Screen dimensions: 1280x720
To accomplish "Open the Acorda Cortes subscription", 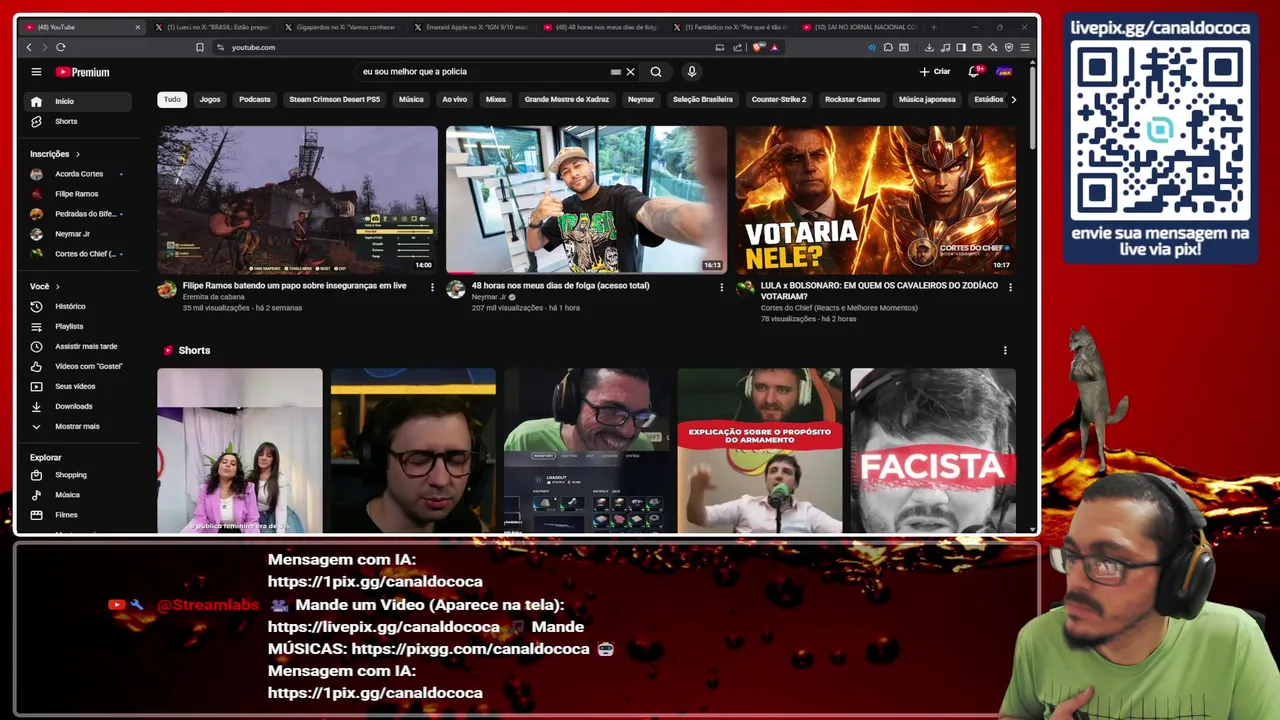I will click(x=78, y=174).
